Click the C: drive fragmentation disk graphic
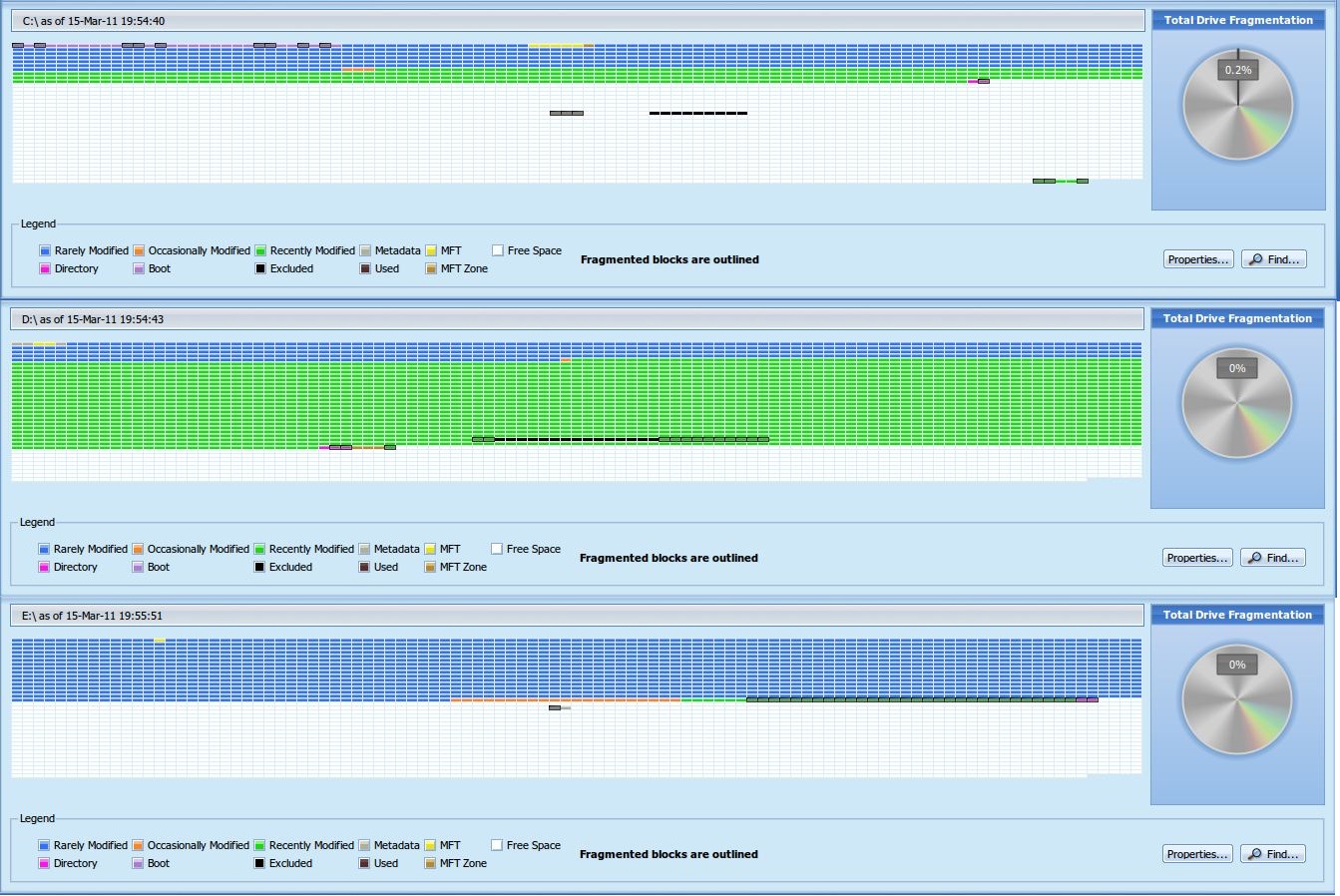 point(1237,107)
